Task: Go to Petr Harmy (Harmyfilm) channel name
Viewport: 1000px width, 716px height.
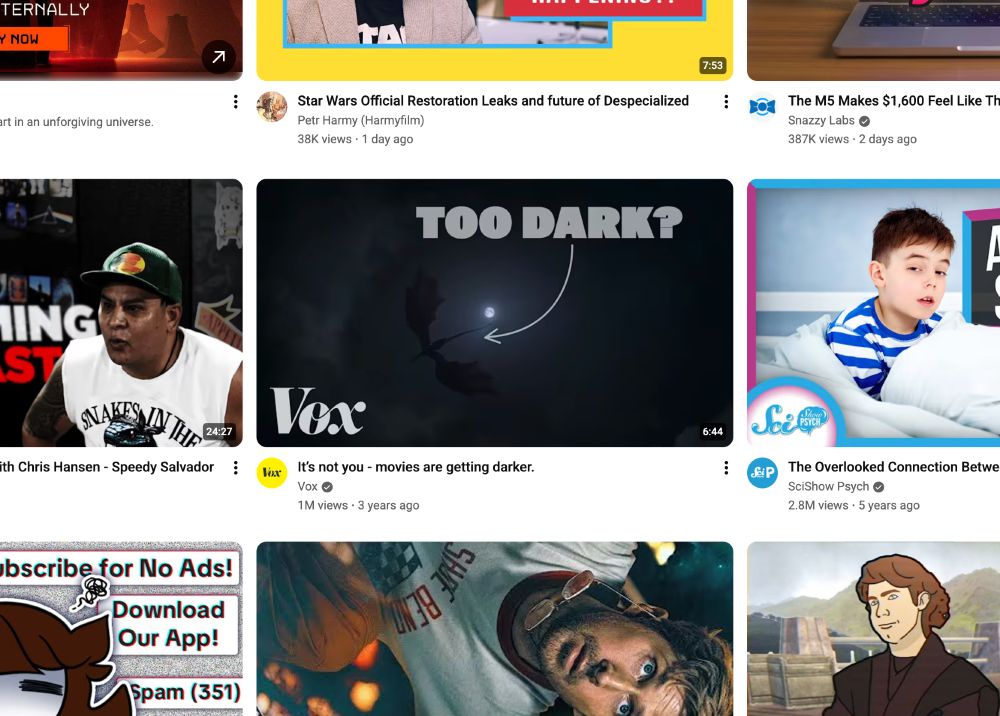Action: (x=360, y=120)
